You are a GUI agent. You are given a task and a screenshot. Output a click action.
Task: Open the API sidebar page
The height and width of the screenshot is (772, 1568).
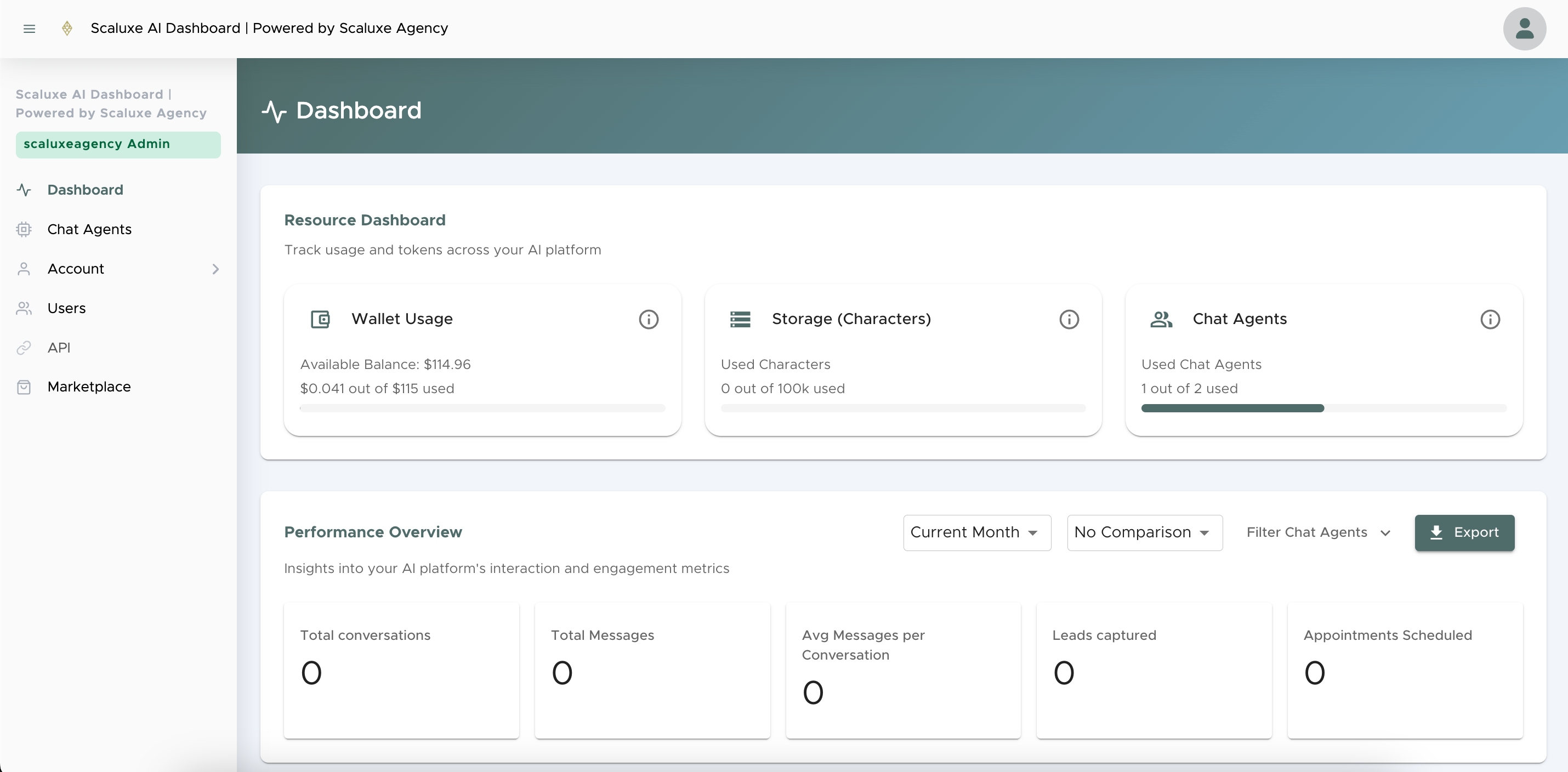click(59, 348)
